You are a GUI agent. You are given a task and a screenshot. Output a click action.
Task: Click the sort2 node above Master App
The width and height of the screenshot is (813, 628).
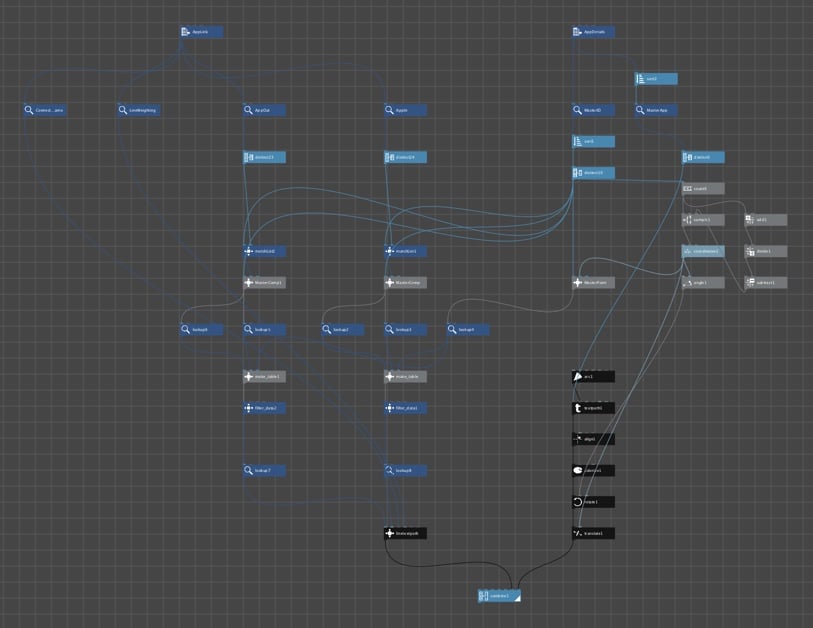tap(656, 79)
